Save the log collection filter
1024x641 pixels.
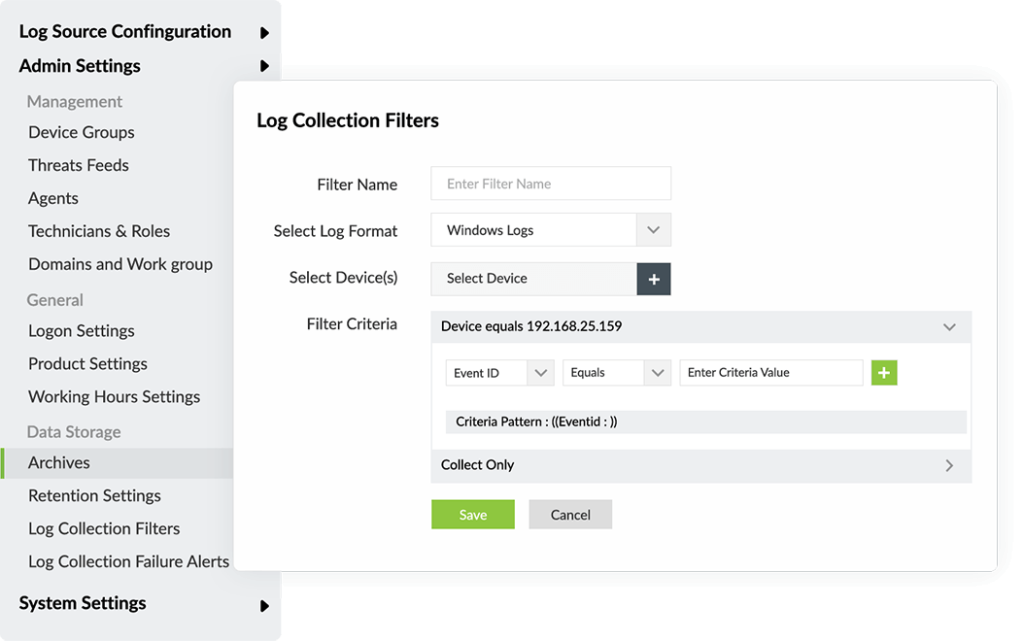tap(473, 514)
